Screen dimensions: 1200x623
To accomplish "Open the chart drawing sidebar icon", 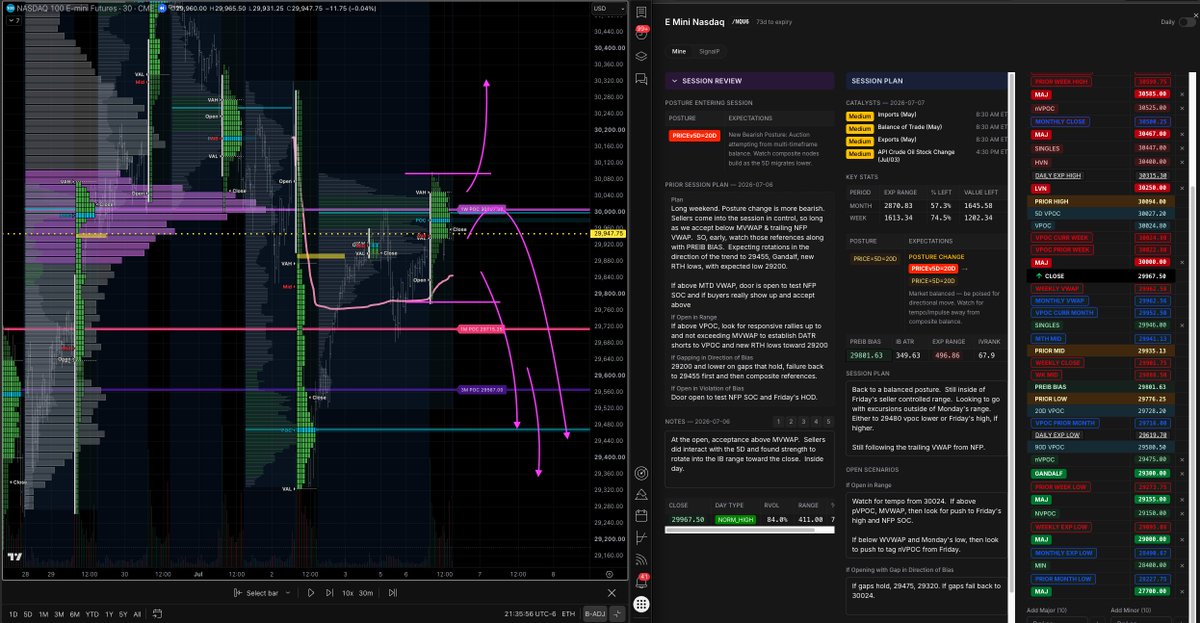I will [x=641, y=538].
